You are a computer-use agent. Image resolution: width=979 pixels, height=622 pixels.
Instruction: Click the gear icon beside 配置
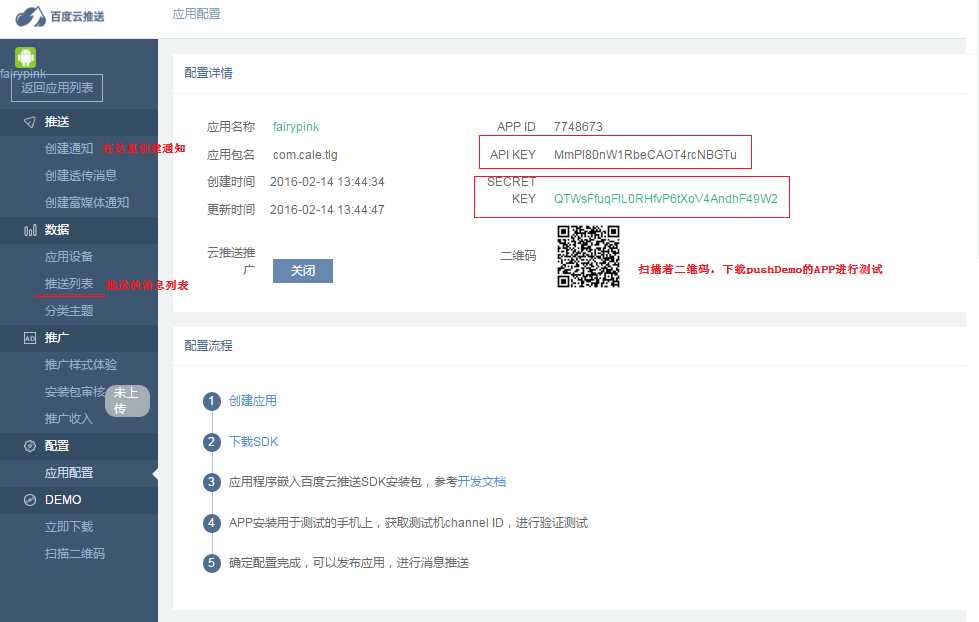coord(29,446)
